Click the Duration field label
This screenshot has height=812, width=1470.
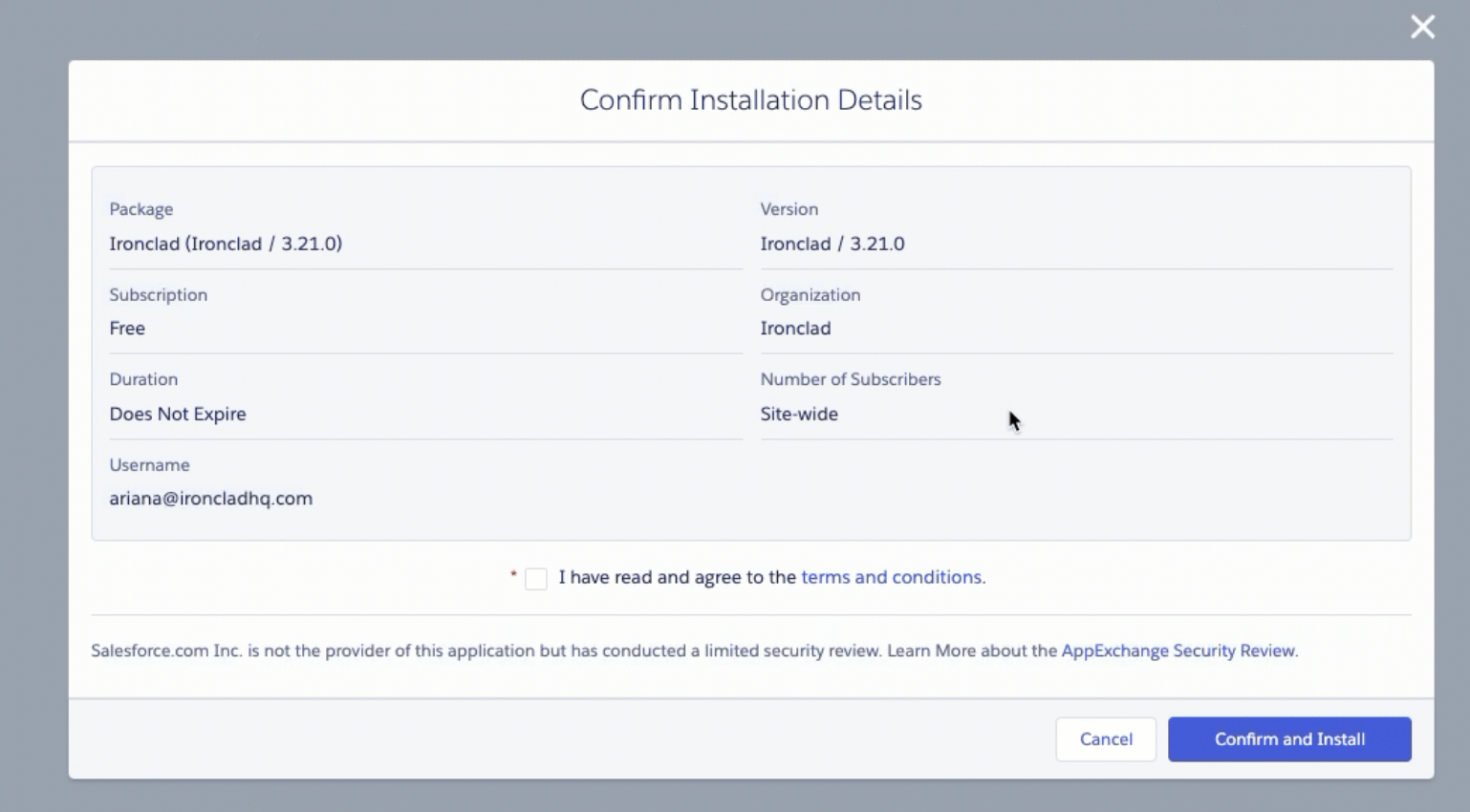143,379
